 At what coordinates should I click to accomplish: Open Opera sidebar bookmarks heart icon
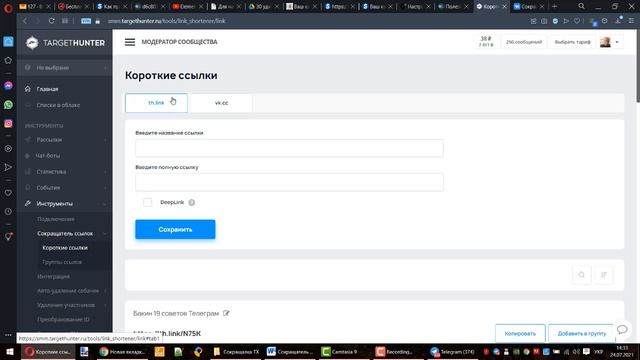[x=8, y=193]
